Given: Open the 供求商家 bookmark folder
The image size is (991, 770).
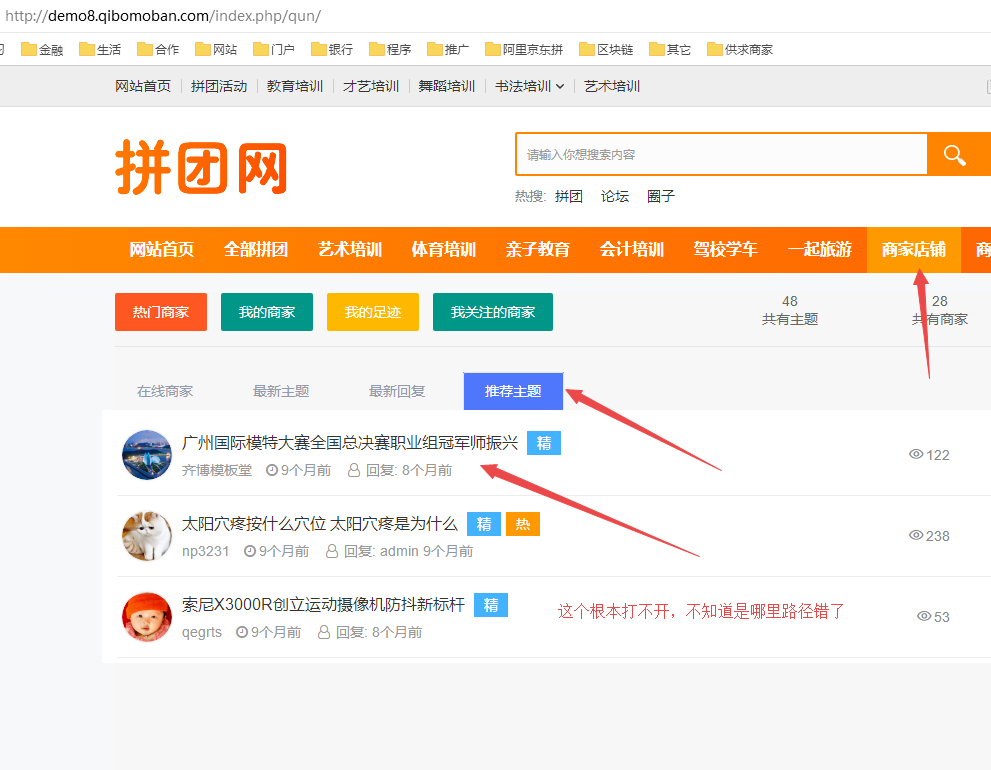Looking at the screenshot, I should tap(739, 49).
